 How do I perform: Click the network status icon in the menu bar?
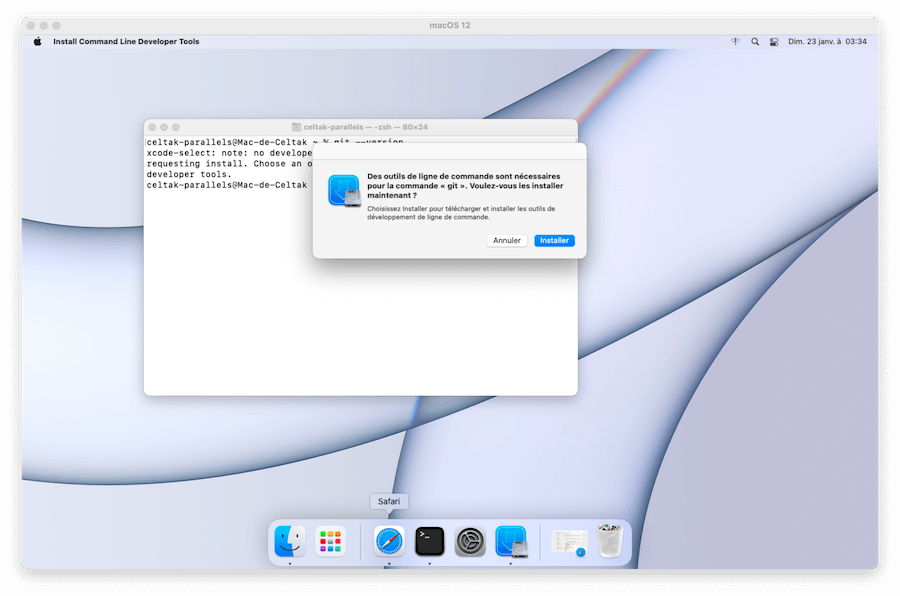735,41
